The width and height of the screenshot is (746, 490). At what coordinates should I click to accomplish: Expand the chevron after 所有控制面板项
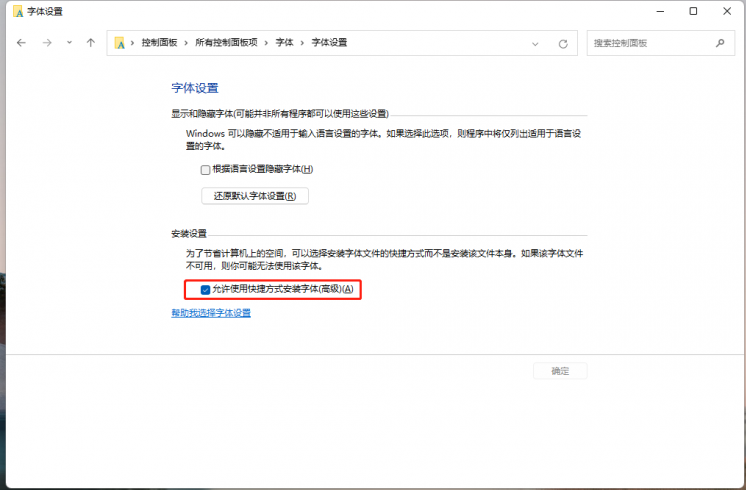(x=268, y=44)
